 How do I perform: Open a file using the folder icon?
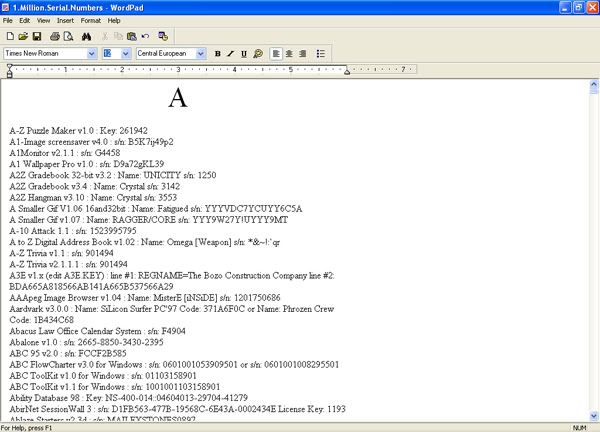tap(23, 36)
